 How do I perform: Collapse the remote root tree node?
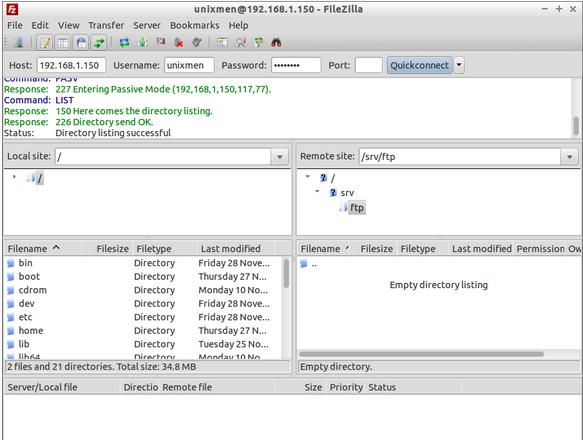307,176
